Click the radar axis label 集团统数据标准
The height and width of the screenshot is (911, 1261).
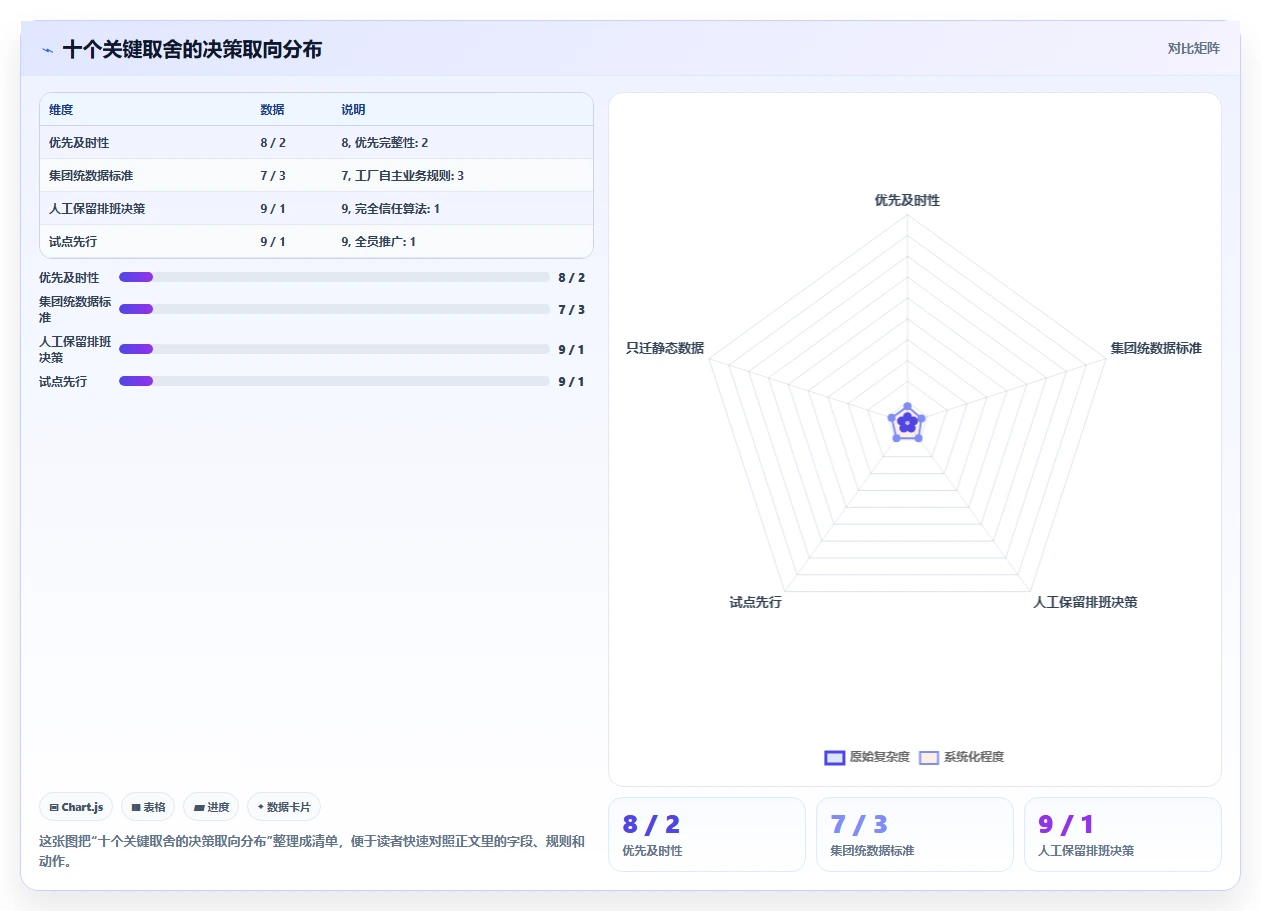[x=1156, y=348]
